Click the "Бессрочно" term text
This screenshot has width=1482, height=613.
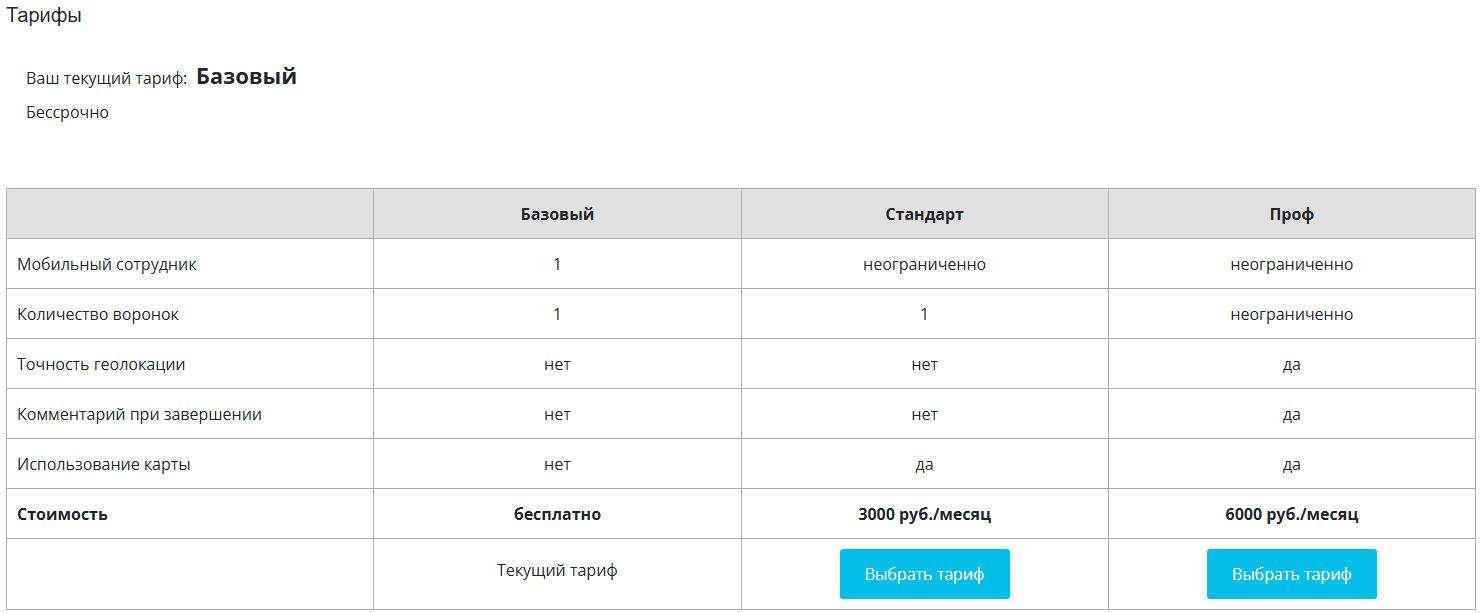click(67, 112)
